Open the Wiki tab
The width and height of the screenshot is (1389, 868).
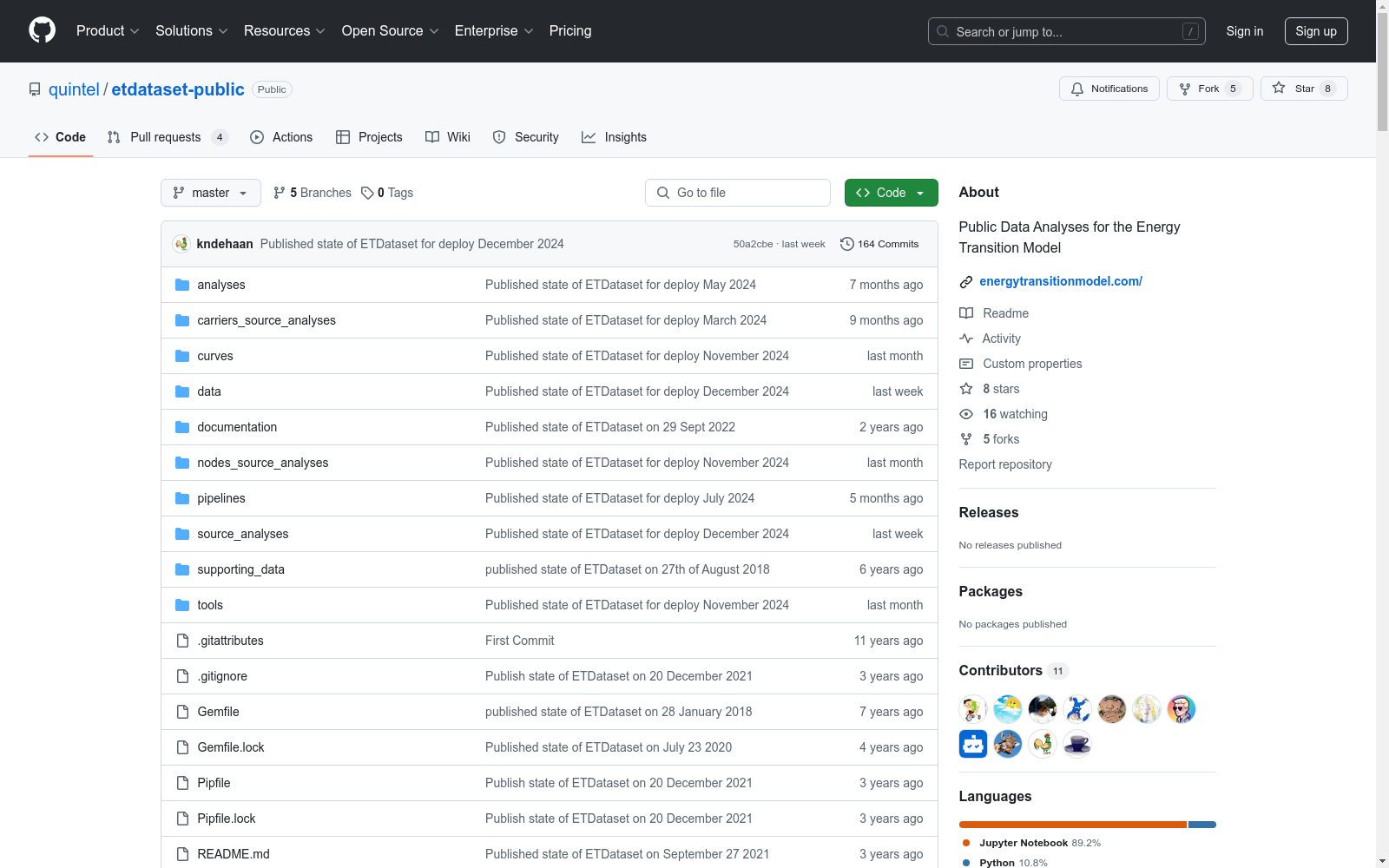point(448,137)
